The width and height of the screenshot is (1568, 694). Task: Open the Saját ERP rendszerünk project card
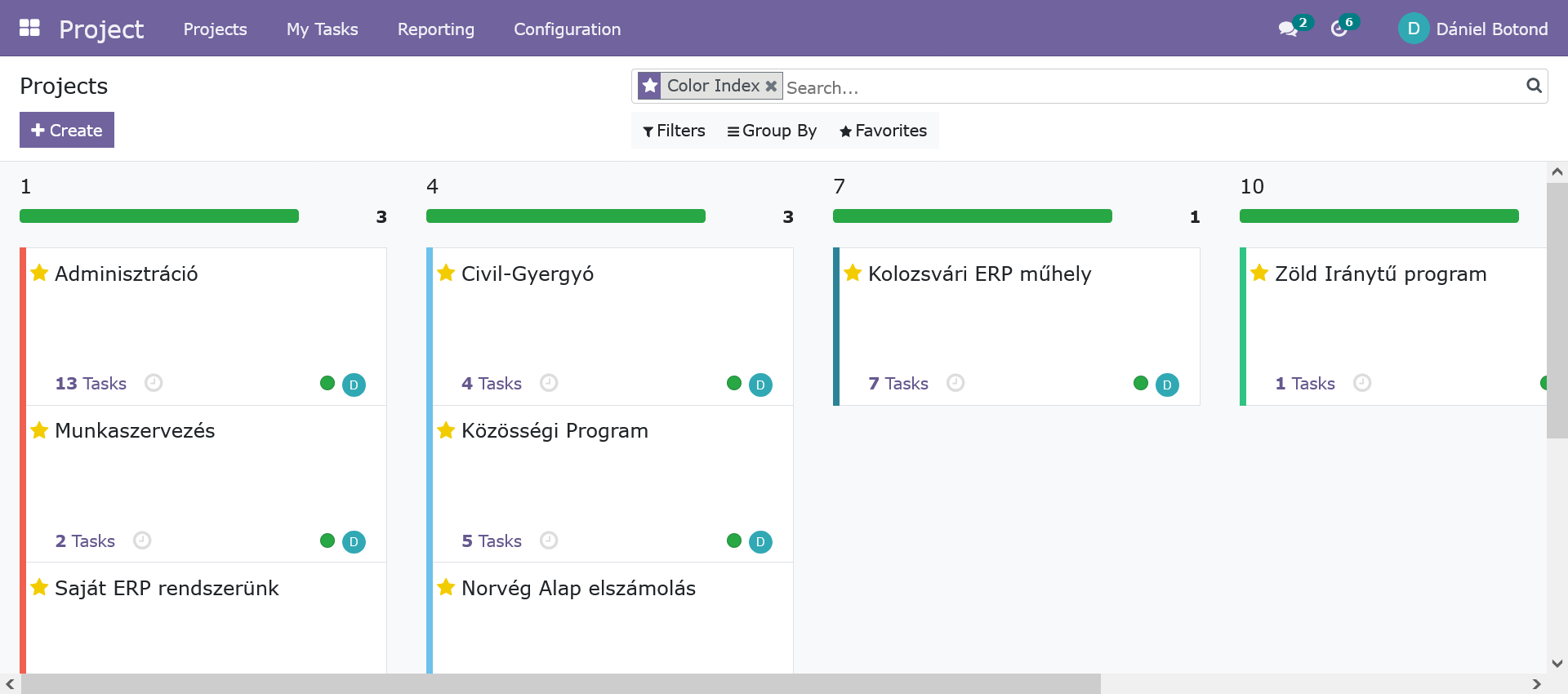[x=203, y=618]
